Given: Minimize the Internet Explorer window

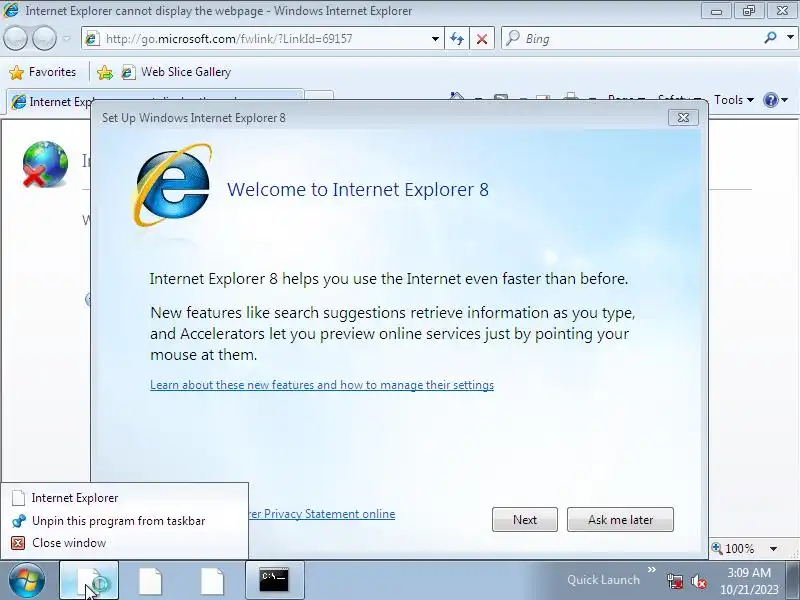Looking at the screenshot, I should 716,11.
